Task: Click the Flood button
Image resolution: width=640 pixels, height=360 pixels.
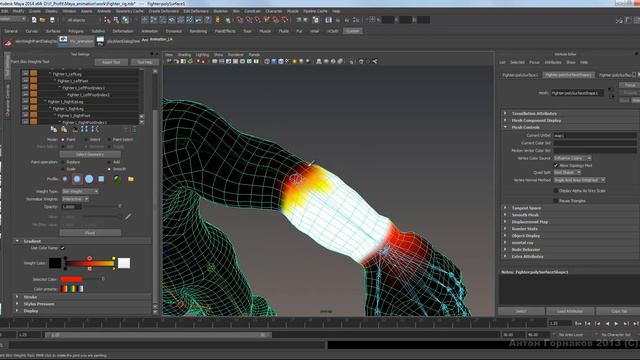Action: [x=90, y=233]
